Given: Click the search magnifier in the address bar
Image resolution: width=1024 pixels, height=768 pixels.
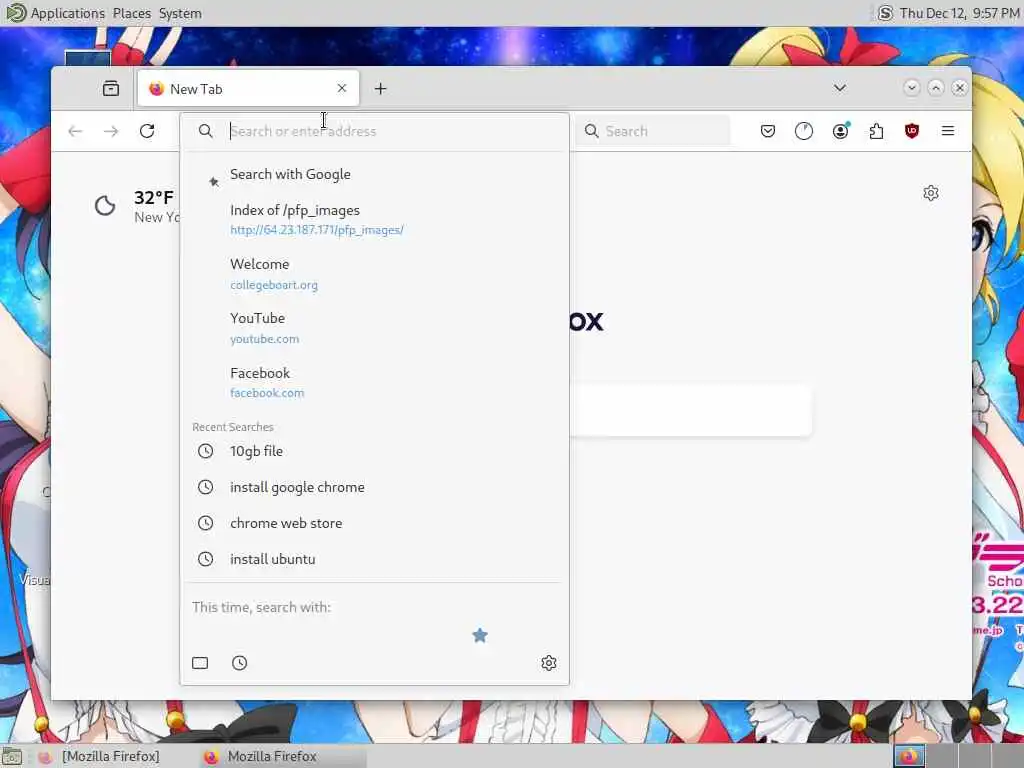Looking at the screenshot, I should coord(206,131).
